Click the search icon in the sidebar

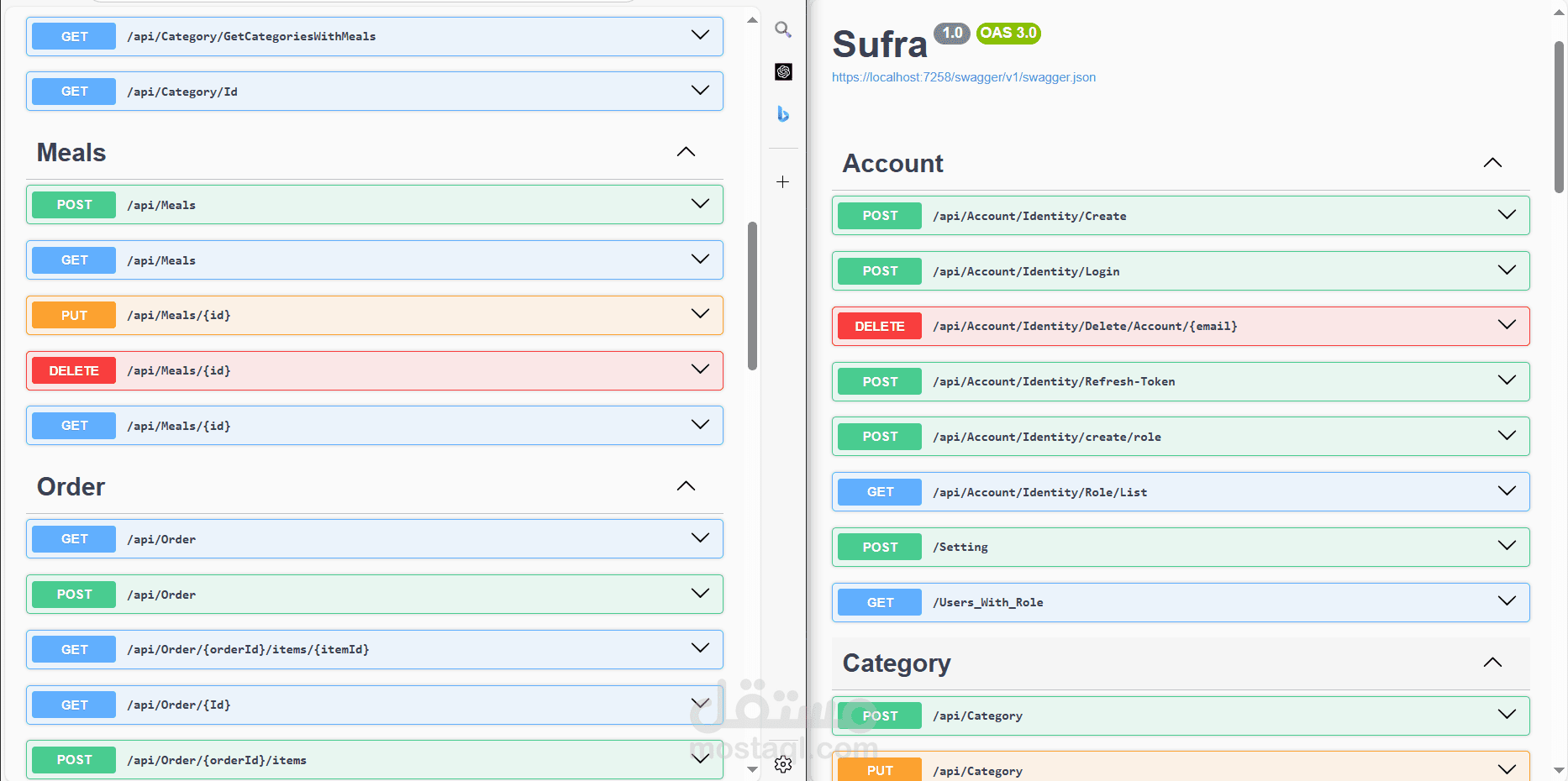783,30
